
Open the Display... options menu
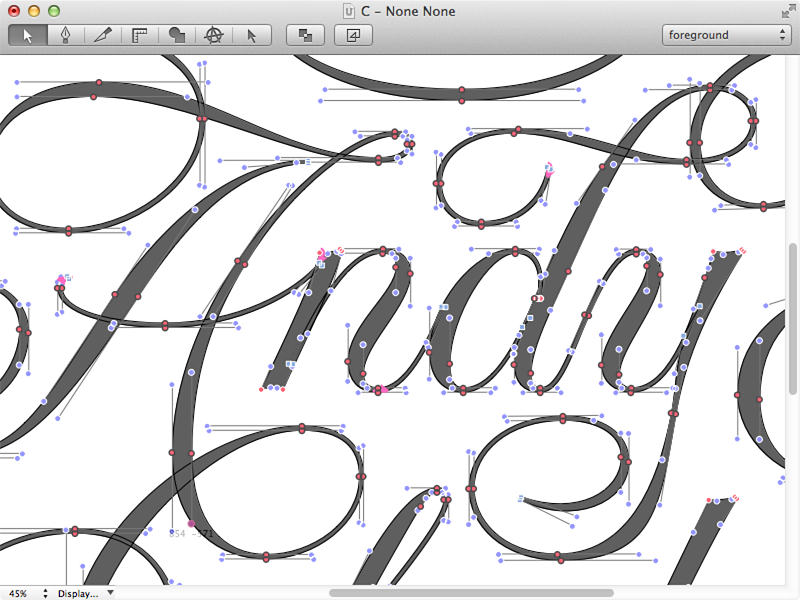point(85,593)
